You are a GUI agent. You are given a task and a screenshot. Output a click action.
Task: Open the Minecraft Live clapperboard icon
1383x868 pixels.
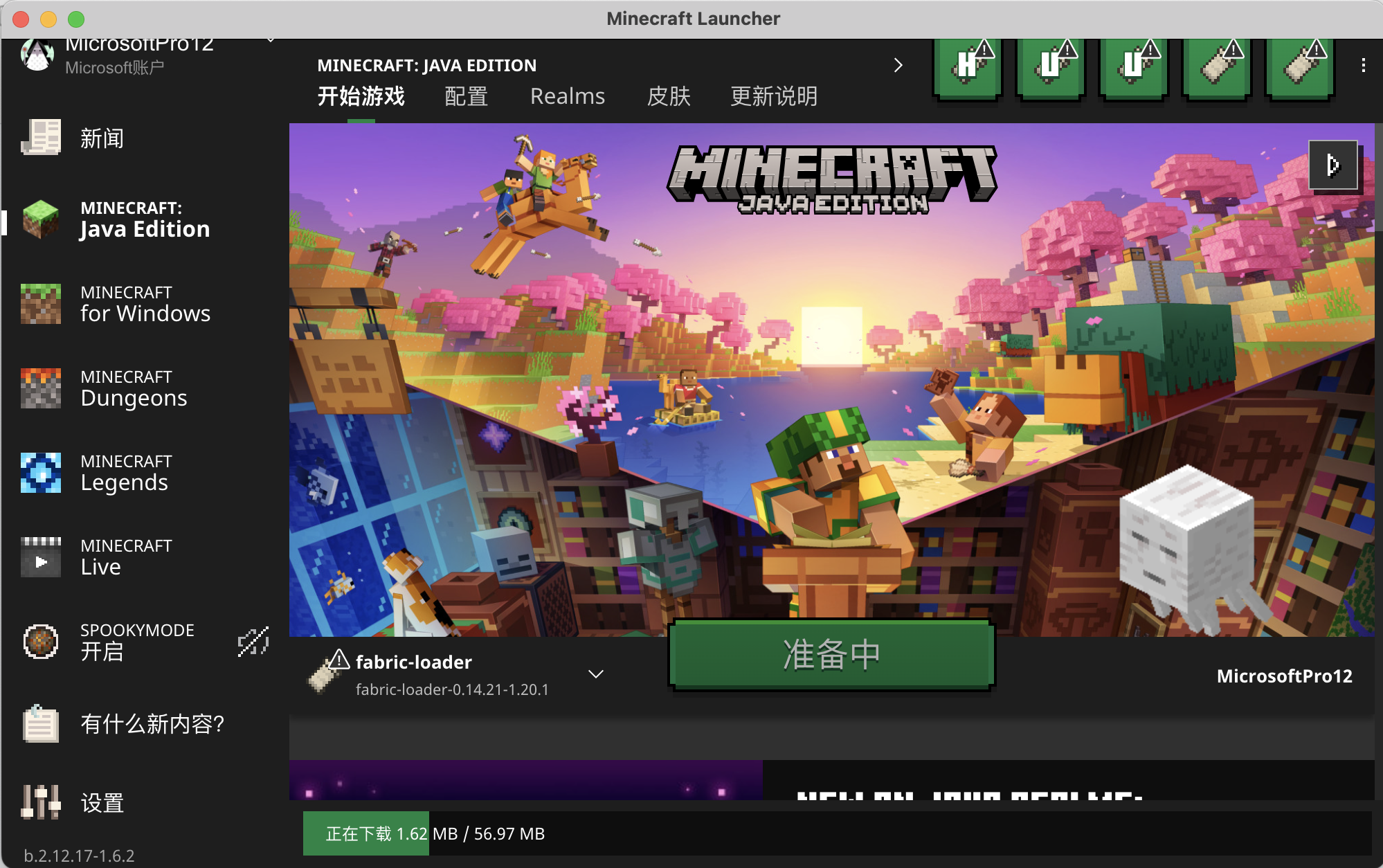click(41, 557)
